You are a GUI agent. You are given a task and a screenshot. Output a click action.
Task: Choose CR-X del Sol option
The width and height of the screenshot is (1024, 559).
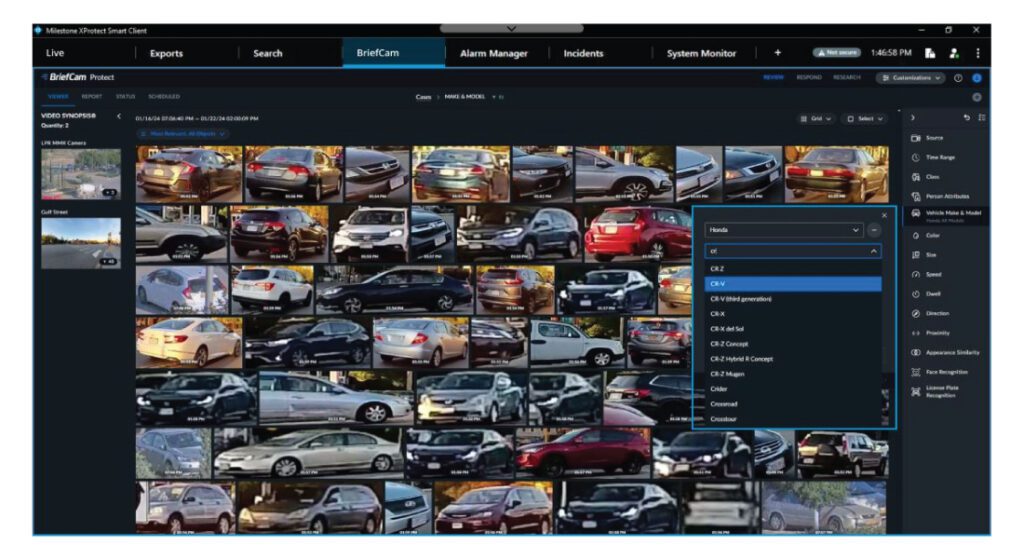point(793,328)
